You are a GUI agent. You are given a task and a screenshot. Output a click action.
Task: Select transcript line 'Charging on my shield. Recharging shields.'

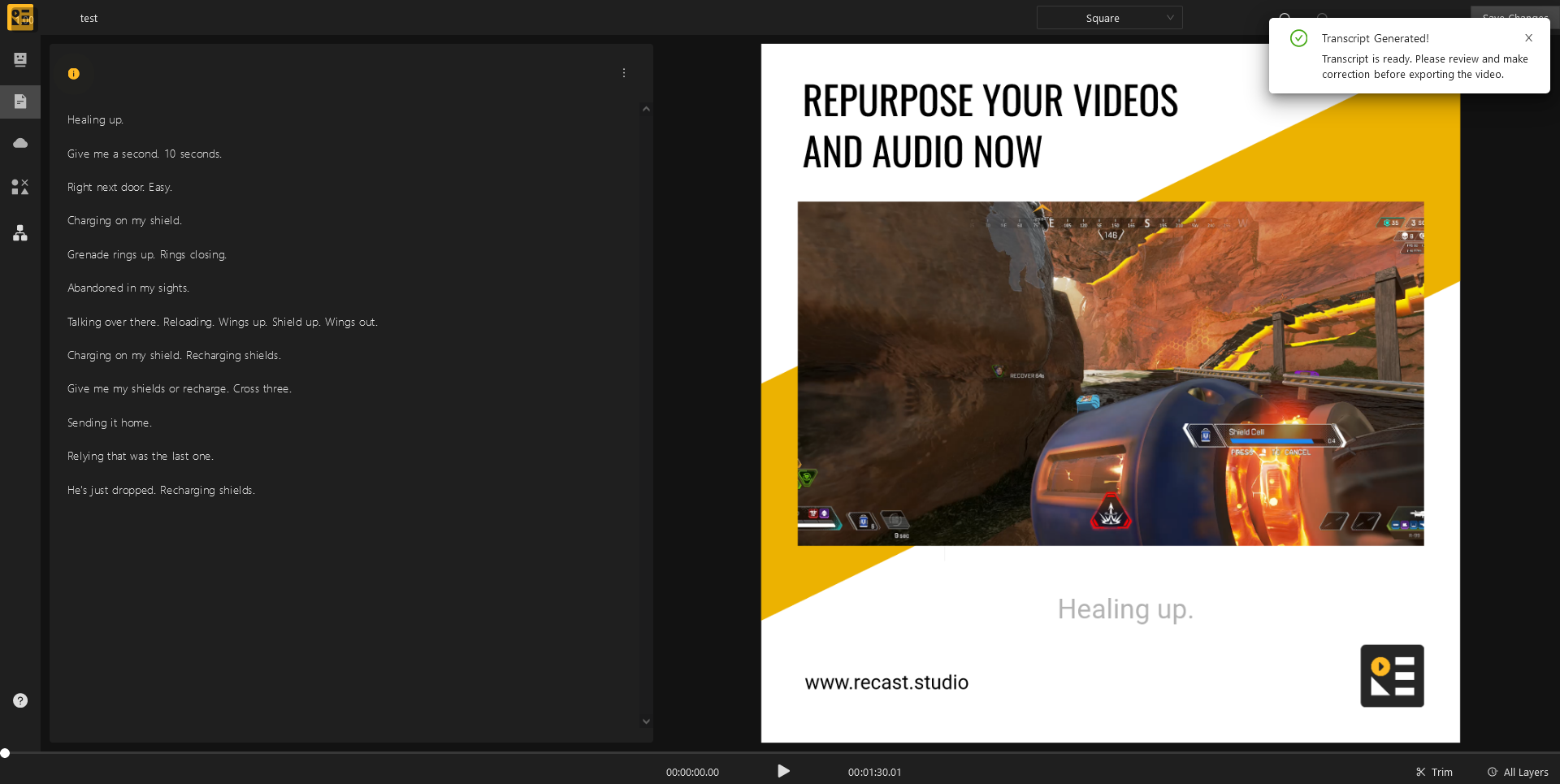click(x=174, y=356)
